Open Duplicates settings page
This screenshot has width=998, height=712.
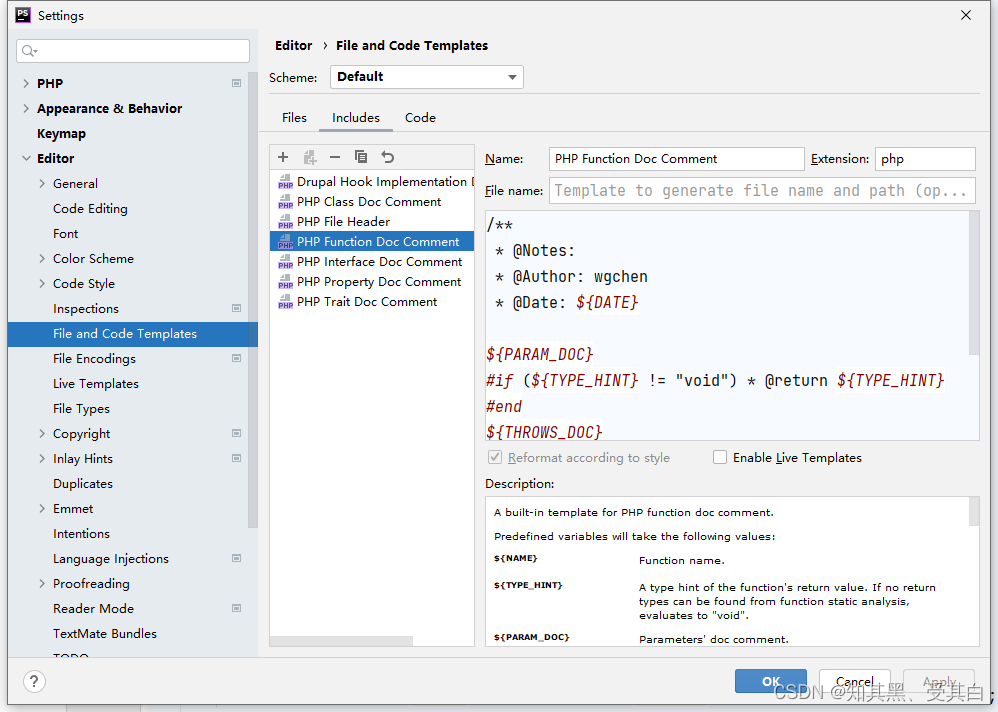pos(83,484)
